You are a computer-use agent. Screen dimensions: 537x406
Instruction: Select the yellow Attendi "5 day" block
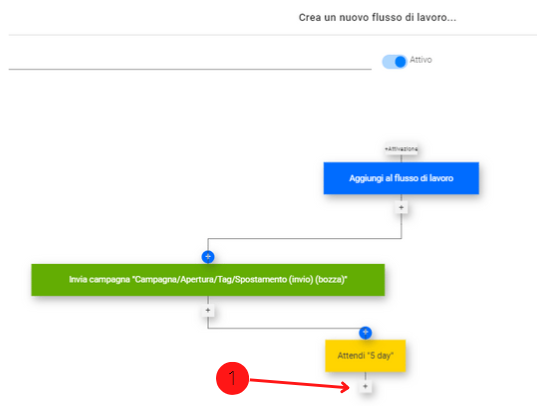pyautogui.click(x=365, y=356)
